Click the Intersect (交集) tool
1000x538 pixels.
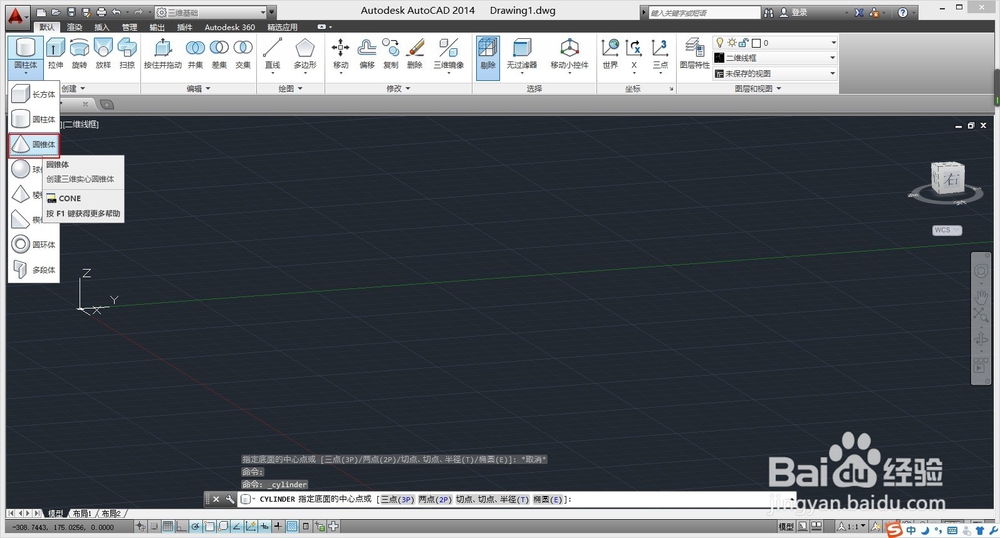point(243,54)
